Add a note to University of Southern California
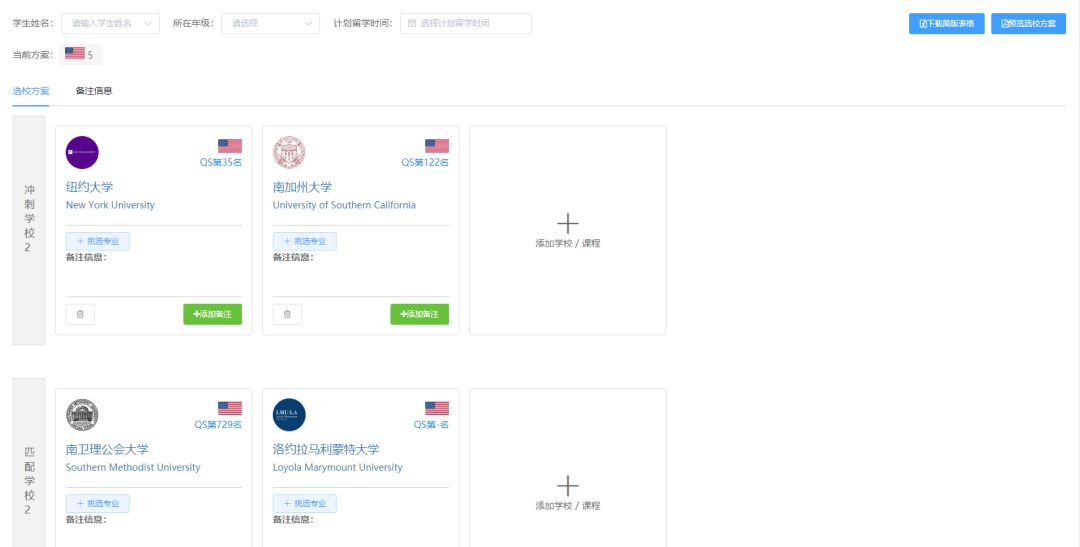Screen dimensions: 1080x547 (x=419, y=314)
